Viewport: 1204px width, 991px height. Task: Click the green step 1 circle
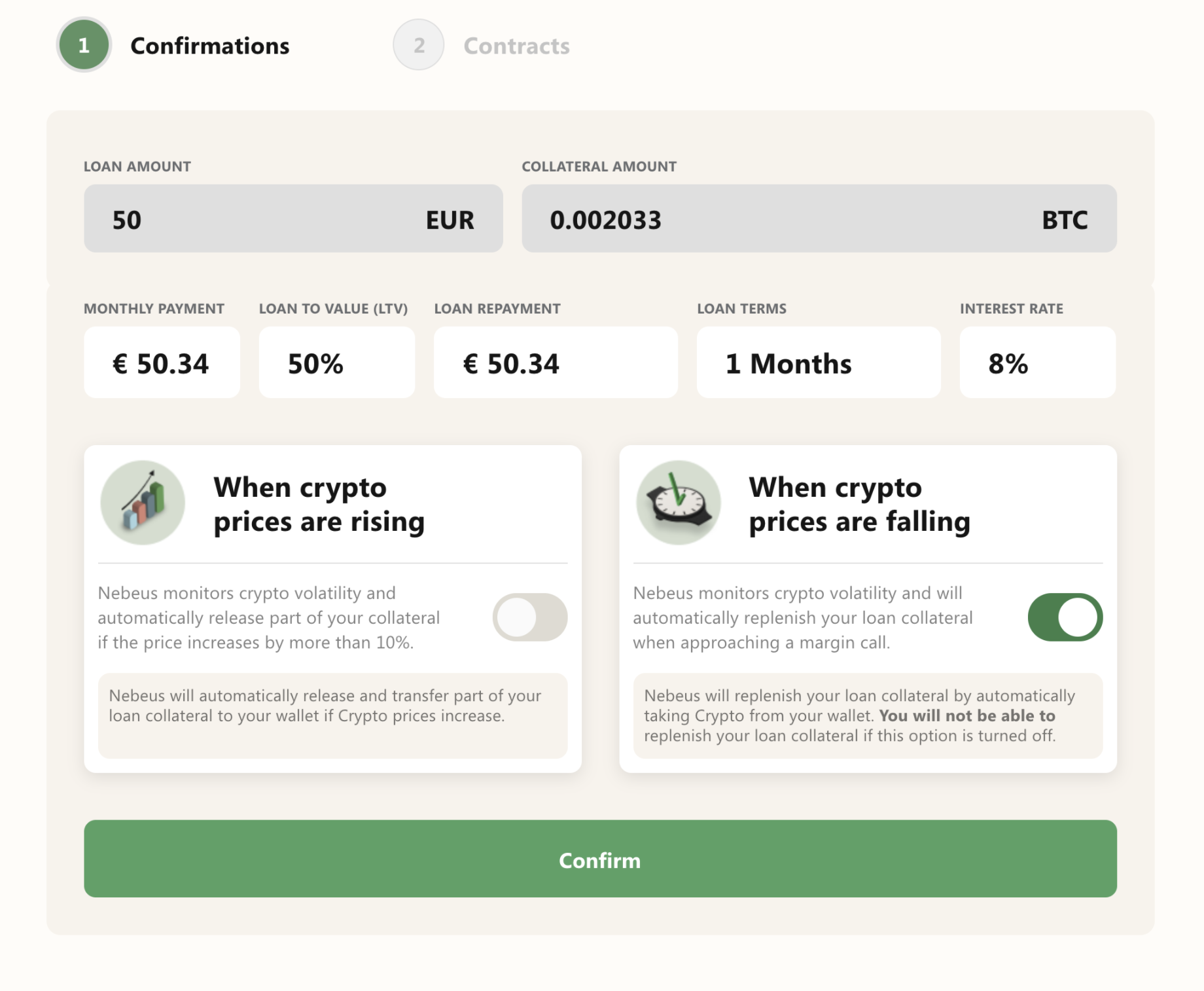84,45
